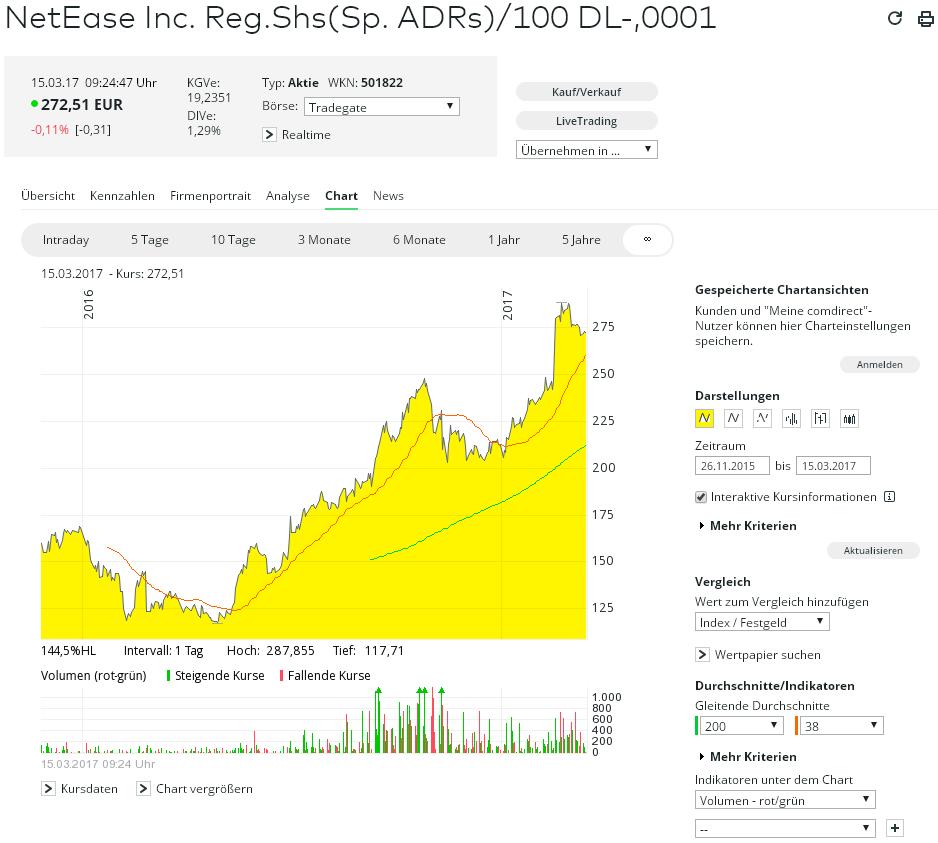Screen dimensions: 938x843
Task: Click green color swatch for 200 average
Action: click(x=696, y=726)
